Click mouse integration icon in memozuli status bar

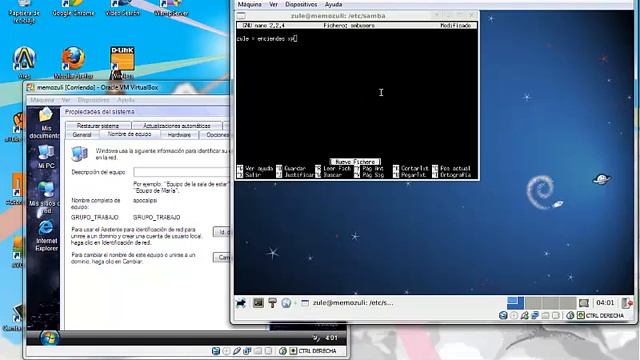coord(282,351)
